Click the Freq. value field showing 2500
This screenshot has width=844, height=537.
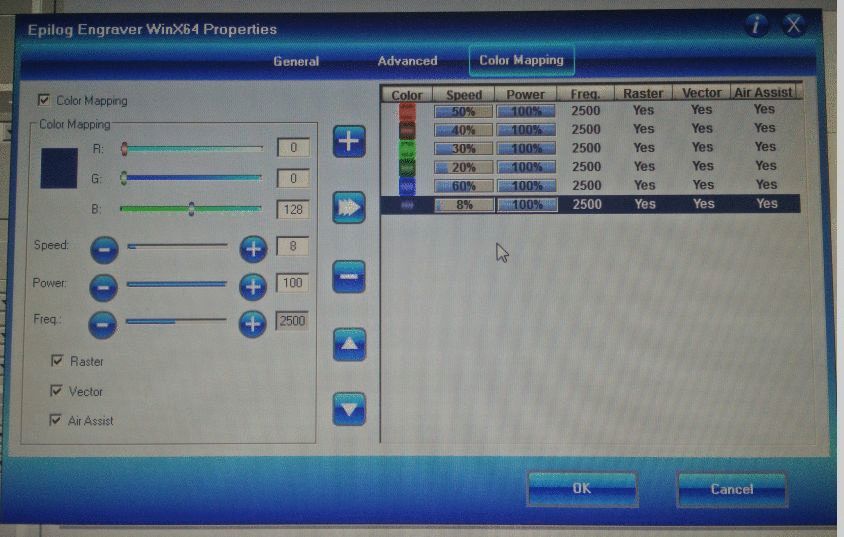coord(292,321)
